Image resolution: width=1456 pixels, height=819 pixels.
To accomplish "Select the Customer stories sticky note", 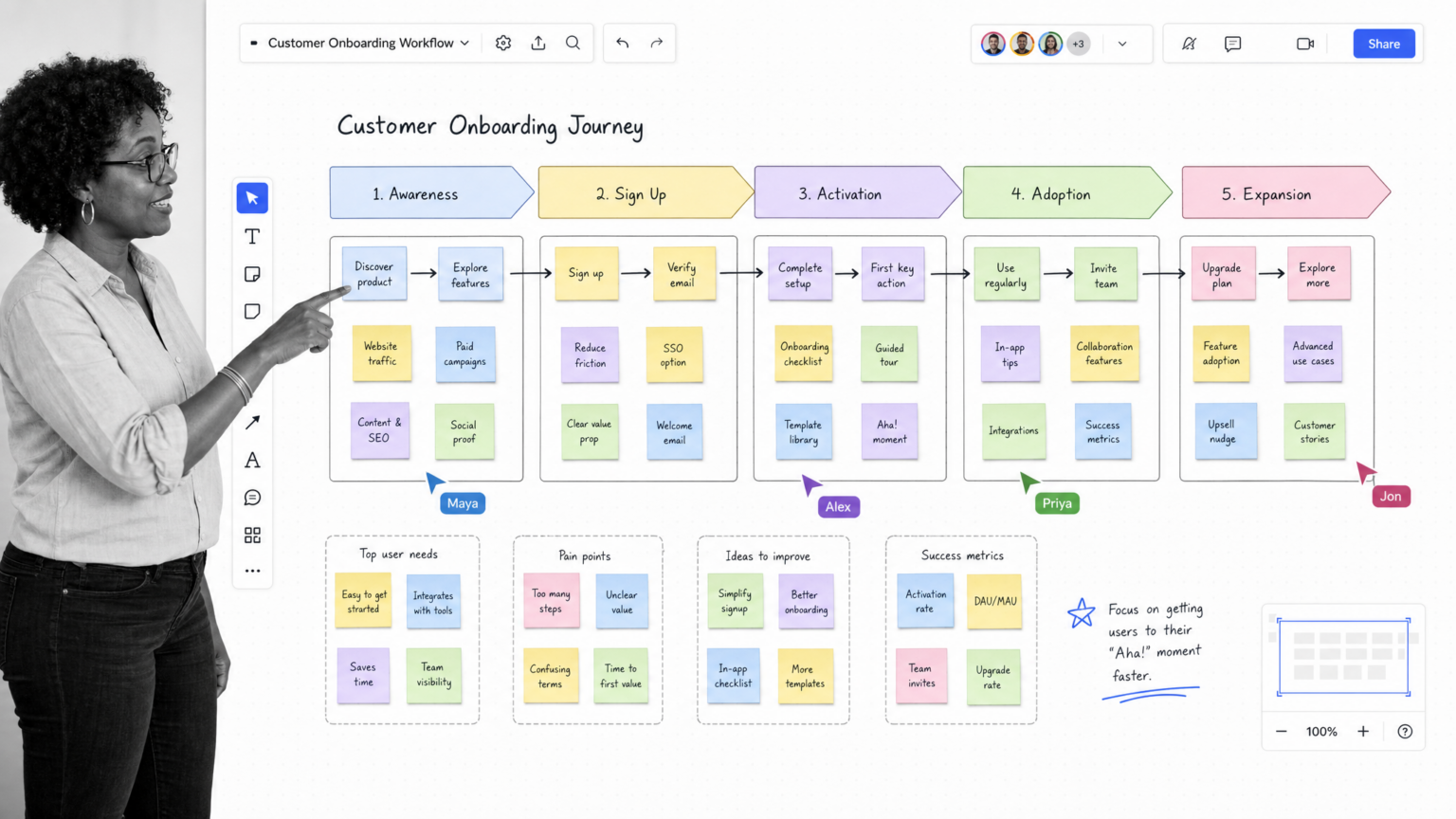I will tap(1315, 431).
